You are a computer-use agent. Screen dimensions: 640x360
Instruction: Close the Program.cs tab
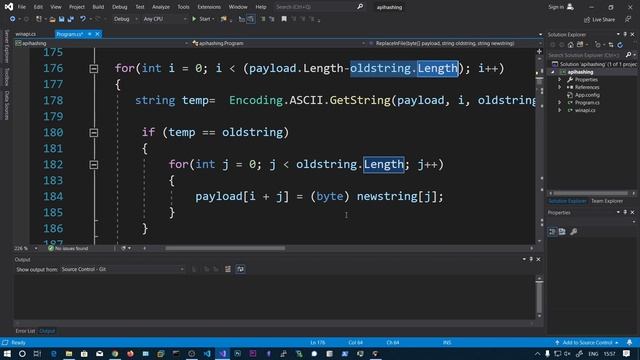coord(98,34)
